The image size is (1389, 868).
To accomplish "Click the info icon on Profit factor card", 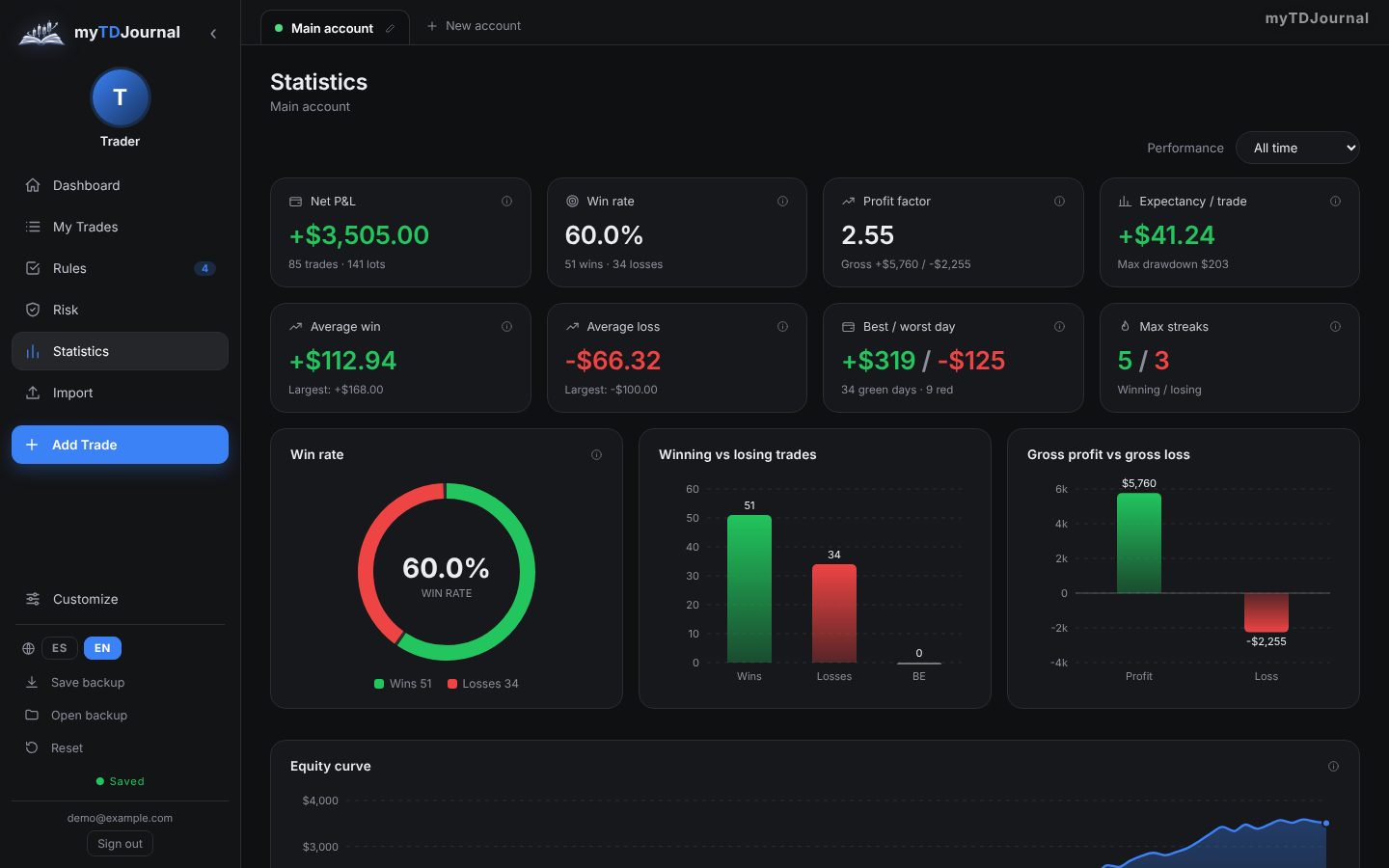I will pyautogui.click(x=1059, y=202).
